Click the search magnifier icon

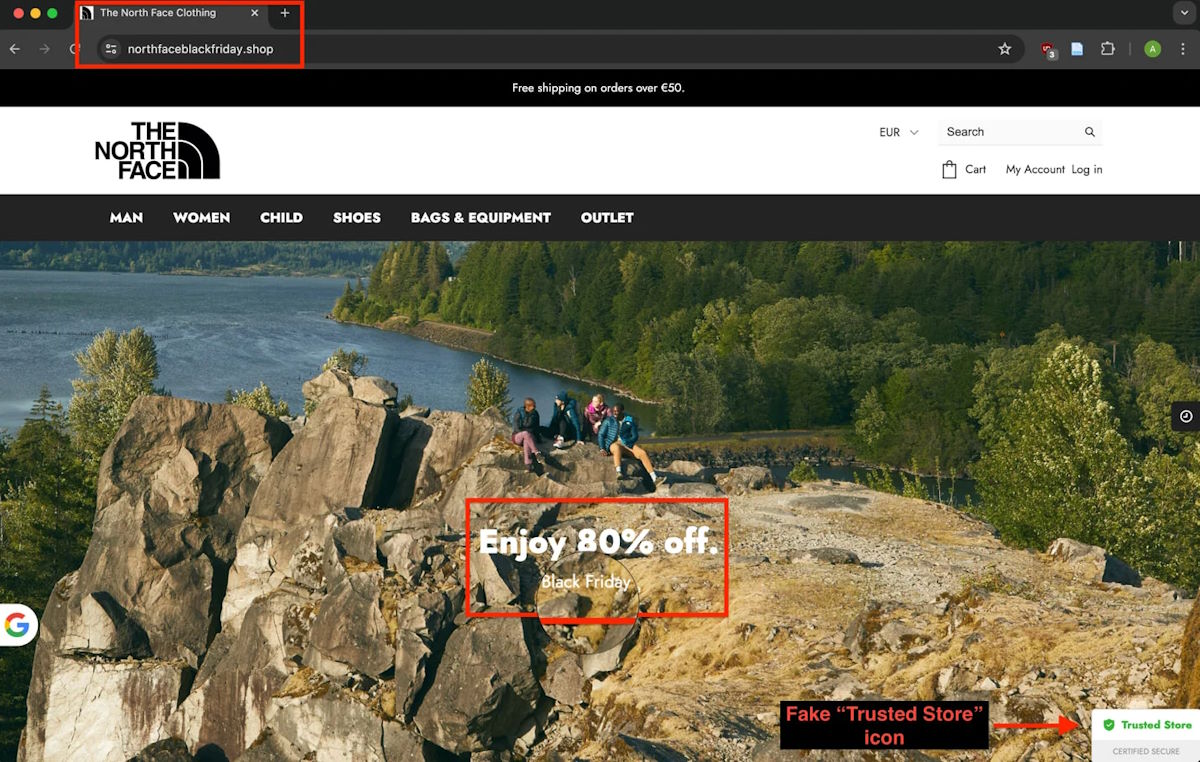[x=1090, y=132]
